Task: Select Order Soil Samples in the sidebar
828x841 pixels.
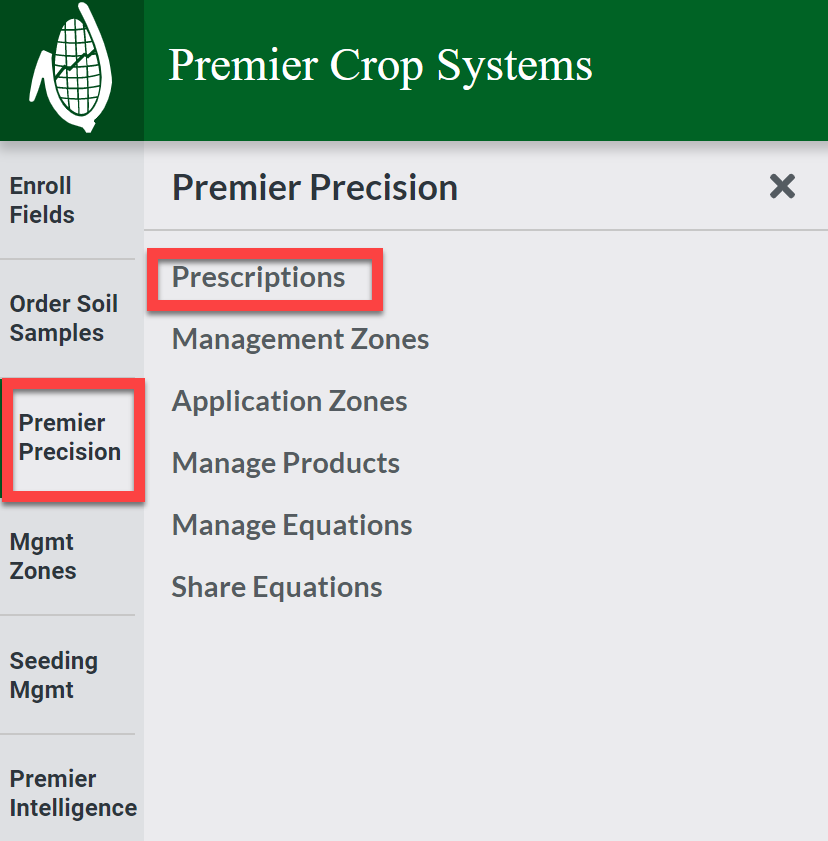Action: [63, 318]
